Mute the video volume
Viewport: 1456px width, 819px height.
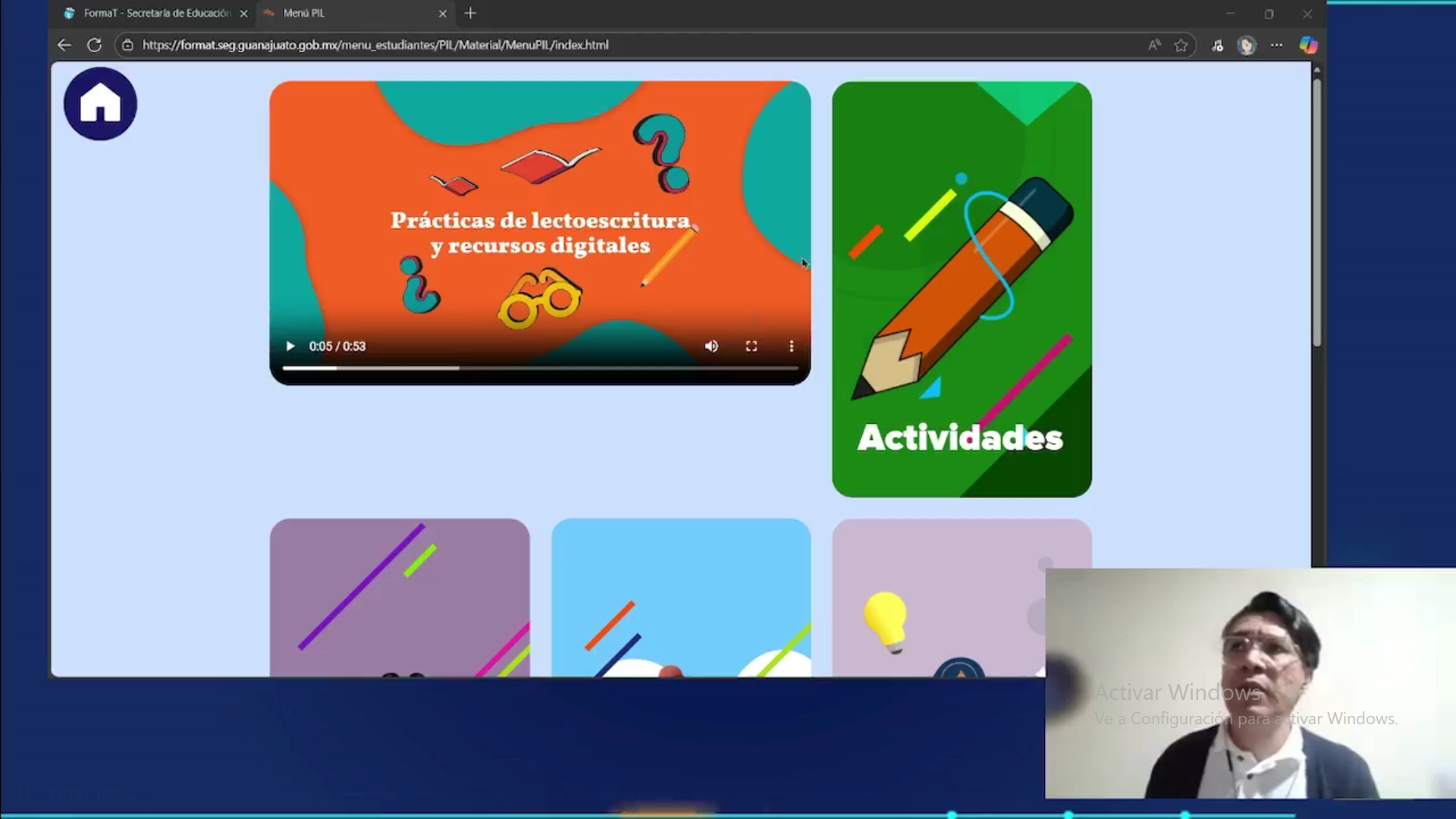pos(711,347)
